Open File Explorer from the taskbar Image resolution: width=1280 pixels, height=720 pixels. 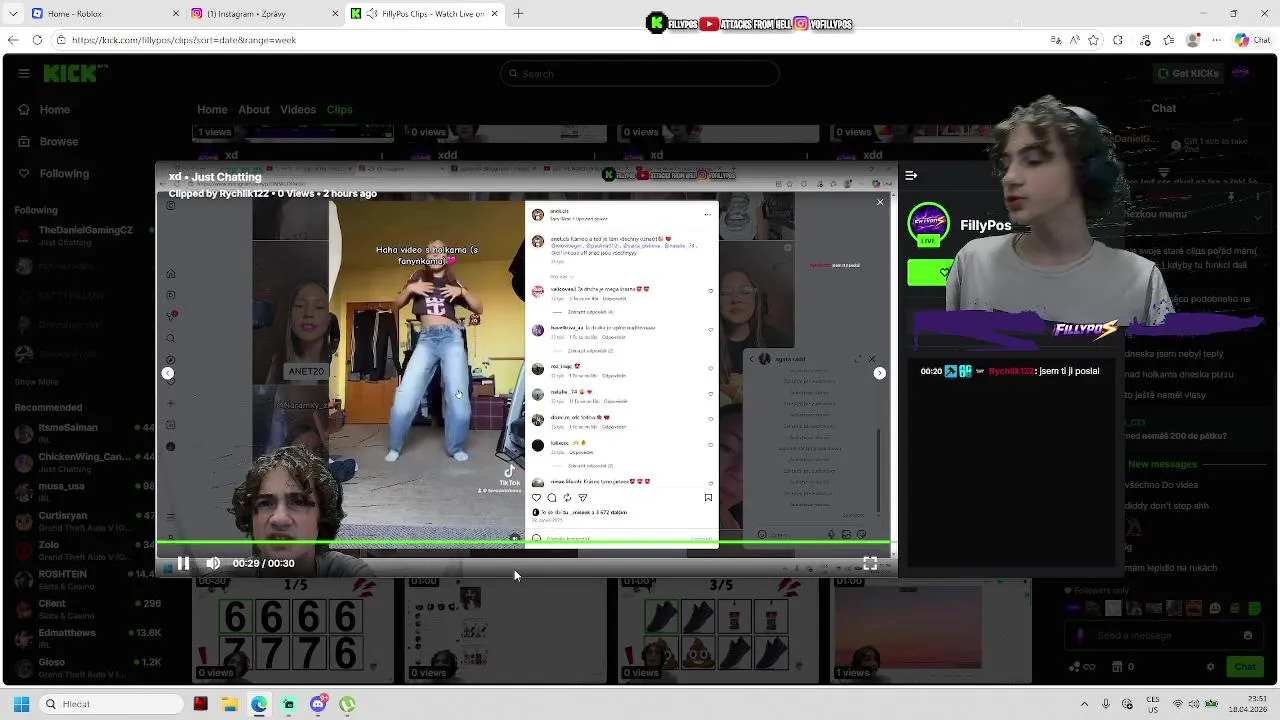[229, 704]
